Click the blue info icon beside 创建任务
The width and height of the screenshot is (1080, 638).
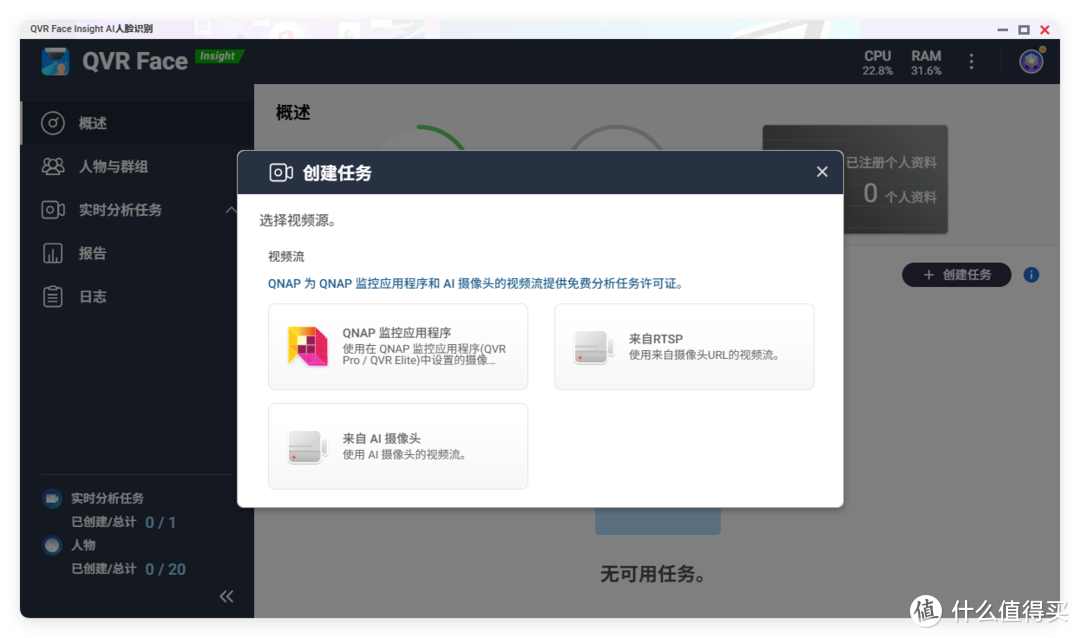(1031, 275)
